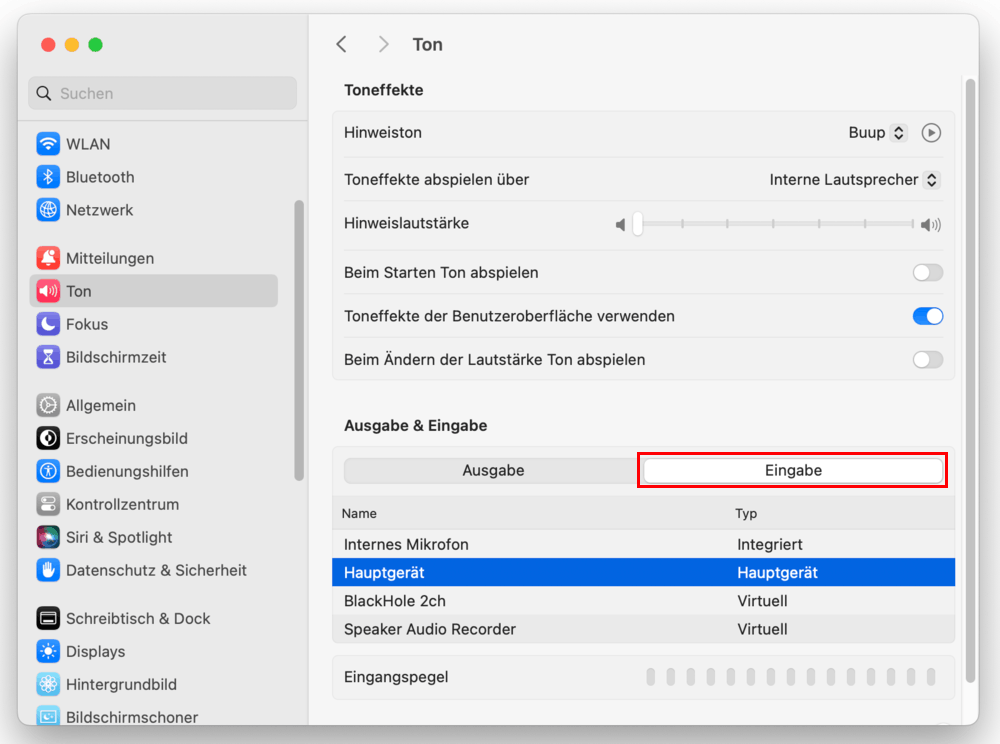Viewport: 1000px width, 744px height.
Task: Toggle Beim Ändern der Lautstärke Ton abspielen
Action: (927, 360)
